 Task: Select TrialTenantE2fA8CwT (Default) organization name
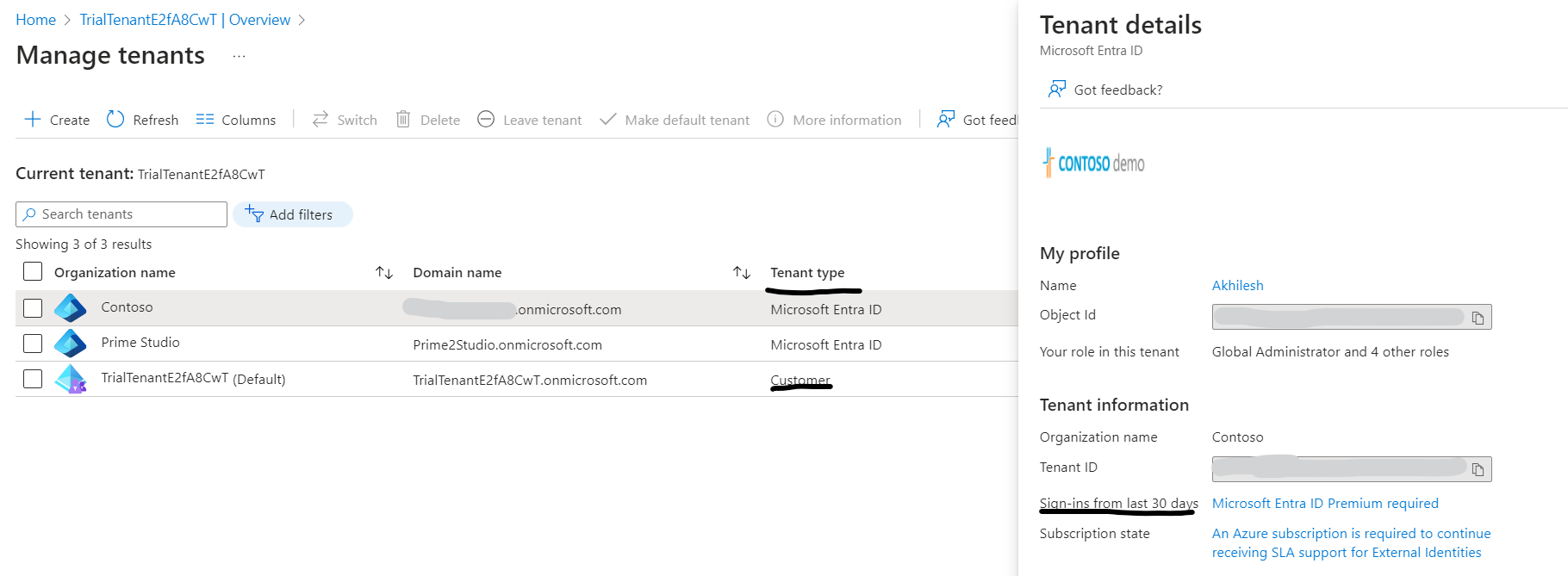[x=193, y=378]
